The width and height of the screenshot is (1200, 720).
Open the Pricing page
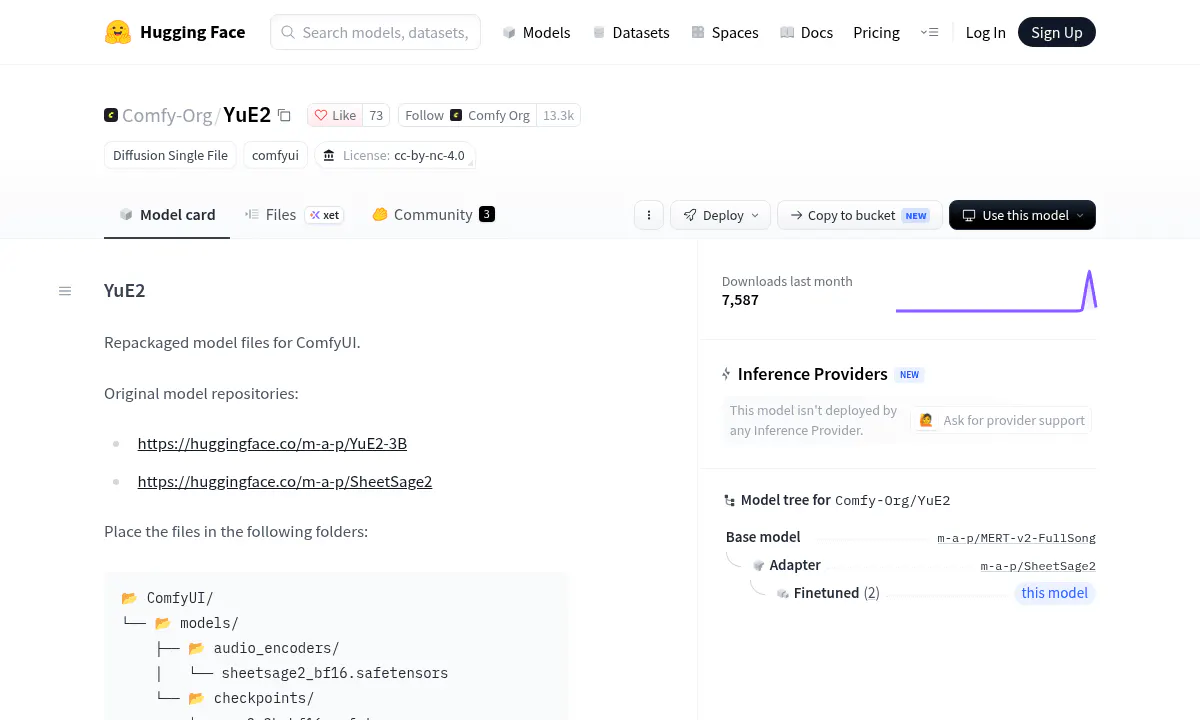tap(876, 32)
